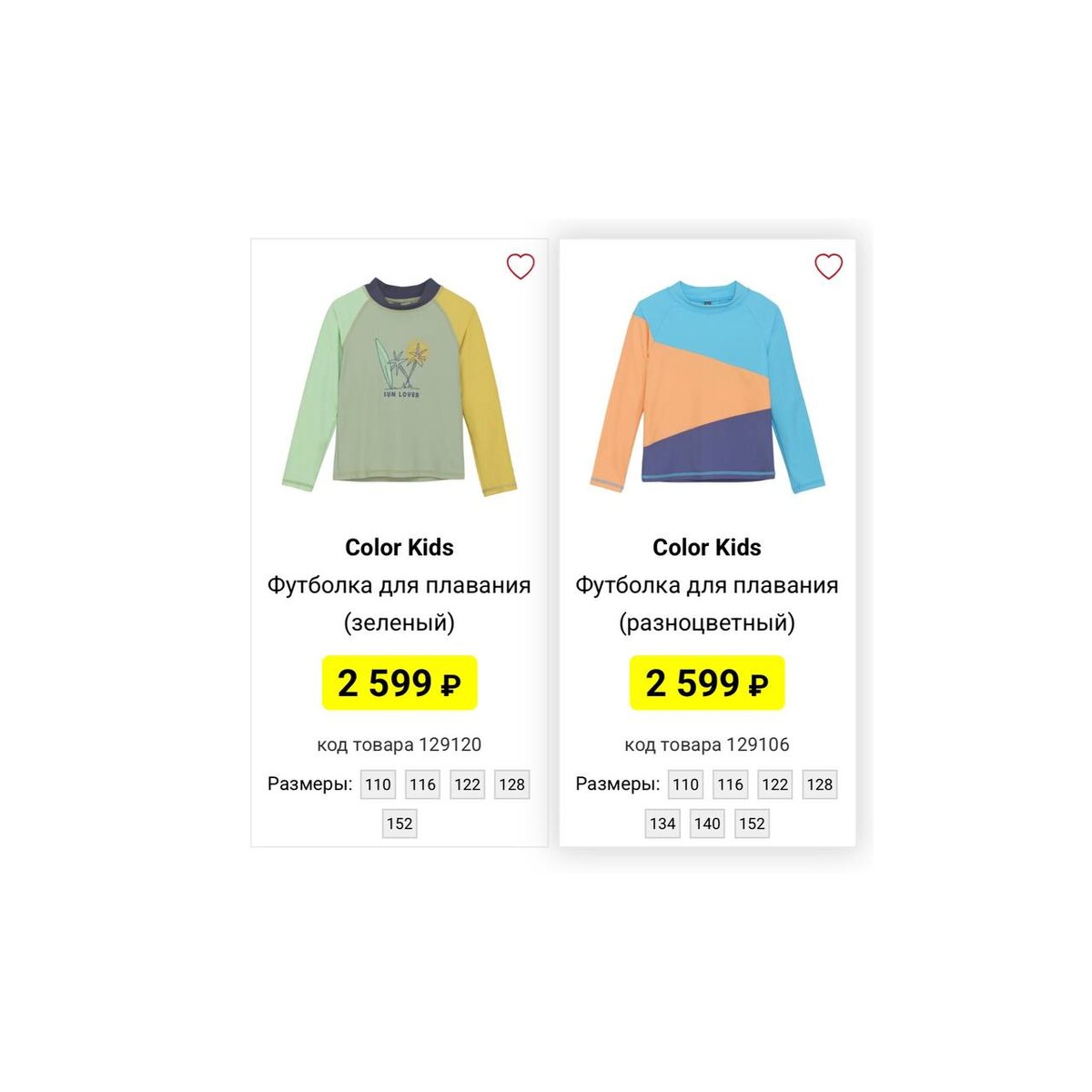Viewport: 1092px width, 1092px height.
Task: Pick size 134 for multicolor shirt
Action: tap(662, 824)
